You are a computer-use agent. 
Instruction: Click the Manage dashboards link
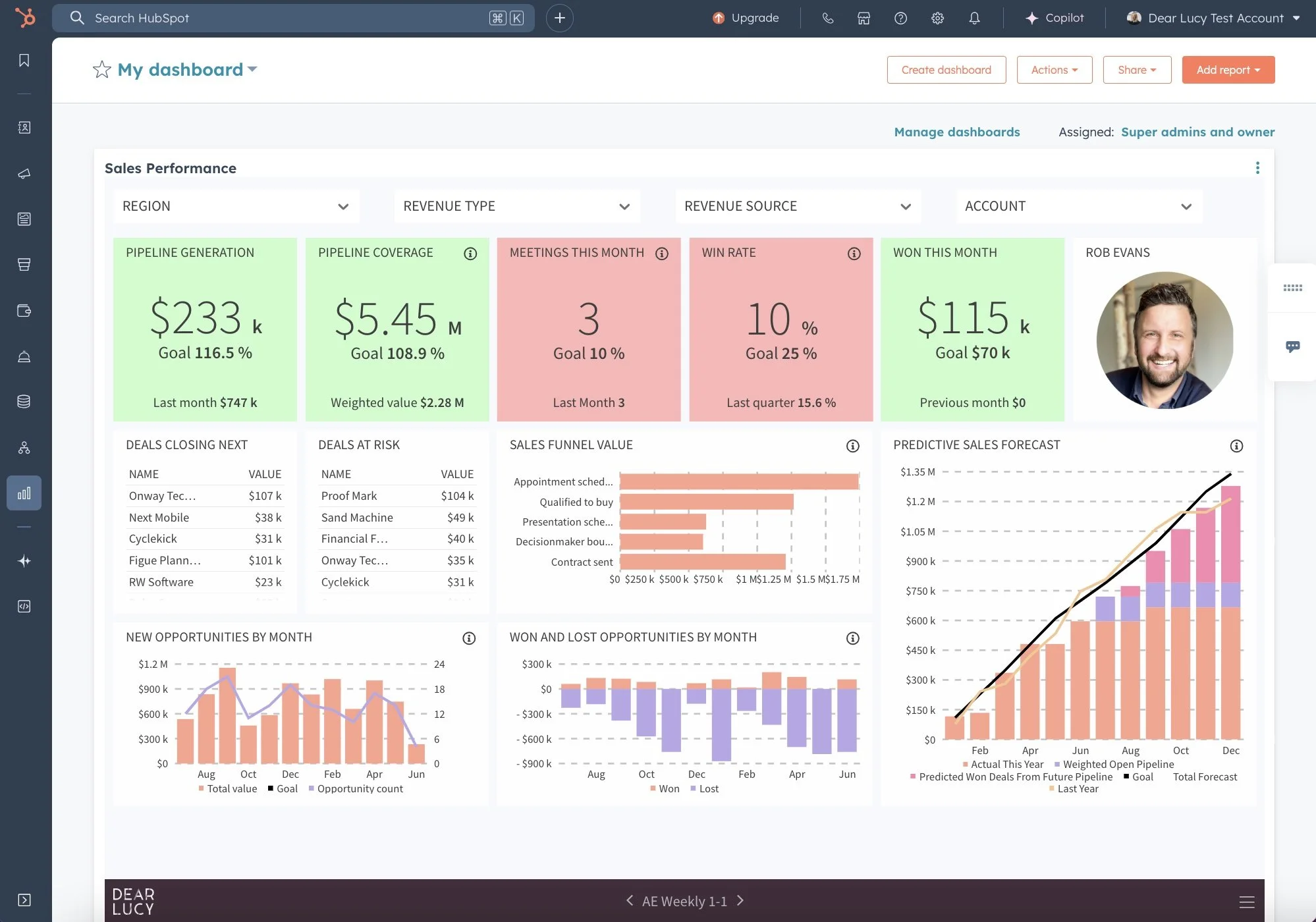pos(957,132)
